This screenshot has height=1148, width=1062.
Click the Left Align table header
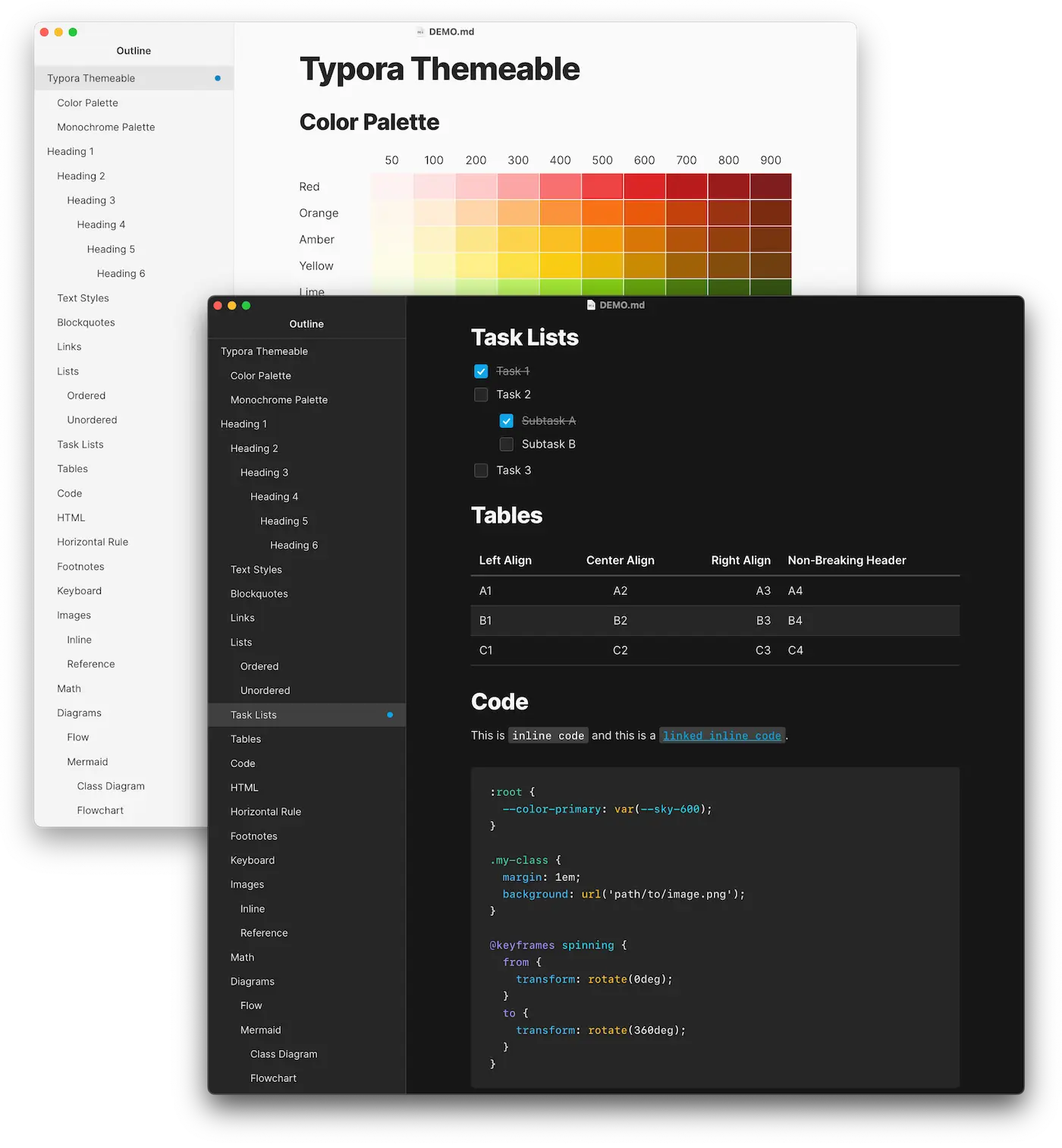coord(505,560)
